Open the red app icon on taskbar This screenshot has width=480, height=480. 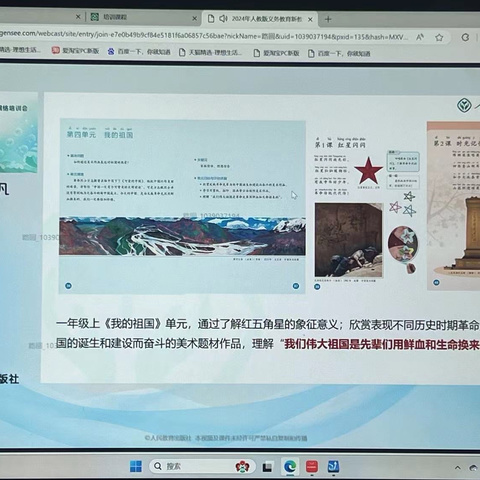click(x=312, y=467)
